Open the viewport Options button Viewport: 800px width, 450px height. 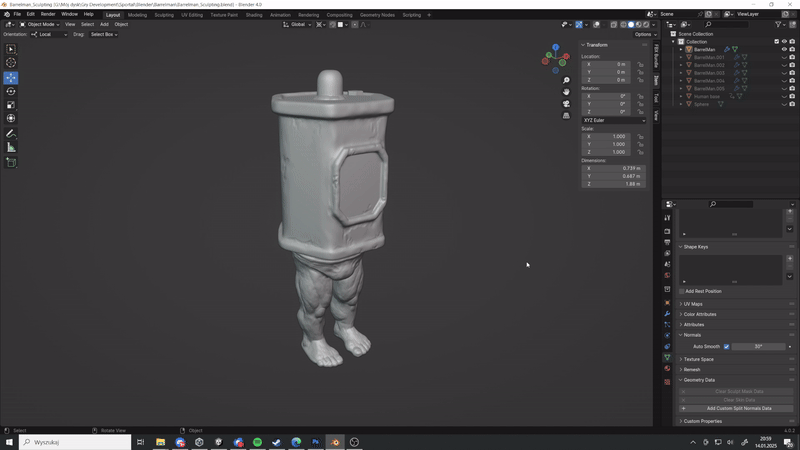(645, 34)
